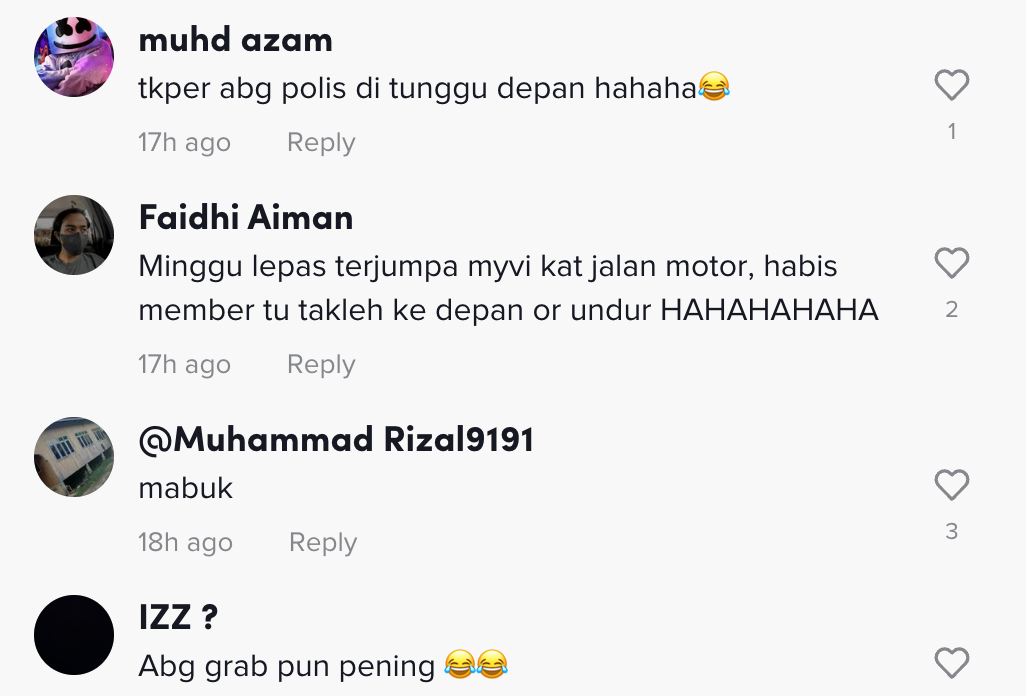The image size is (1026, 696).
Task: Open the IZZ ? username link
Action: pyautogui.click(x=178, y=617)
